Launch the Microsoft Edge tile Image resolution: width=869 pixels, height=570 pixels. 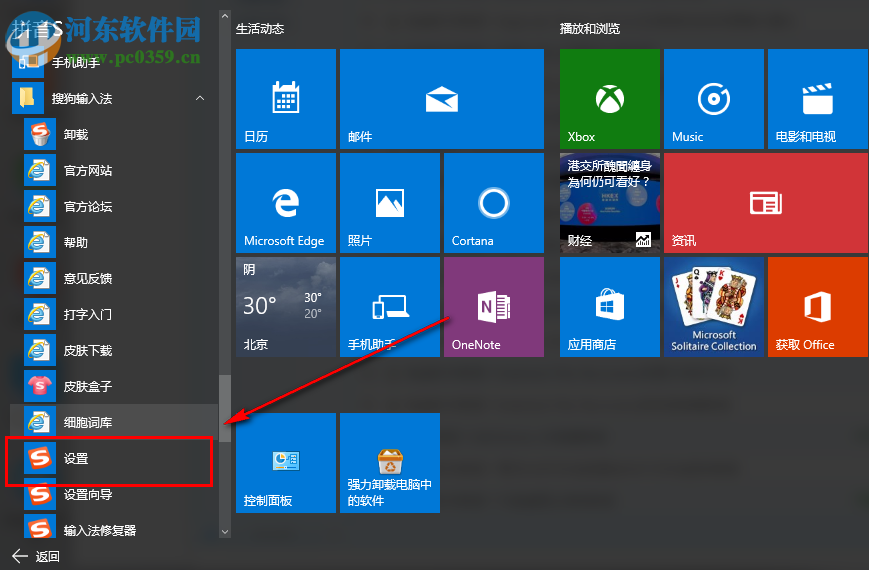286,203
